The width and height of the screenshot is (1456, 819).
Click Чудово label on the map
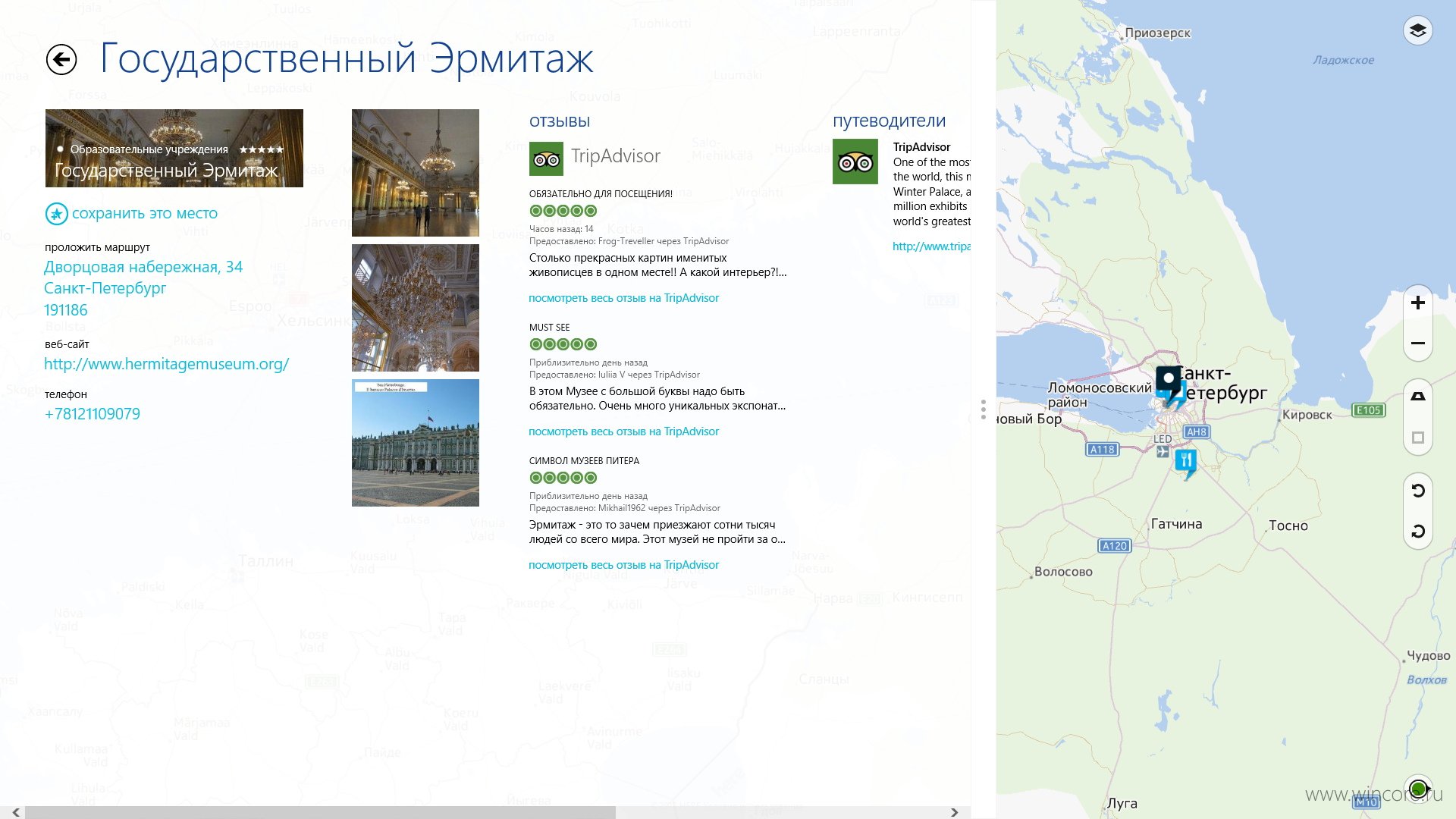[1429, 656]
